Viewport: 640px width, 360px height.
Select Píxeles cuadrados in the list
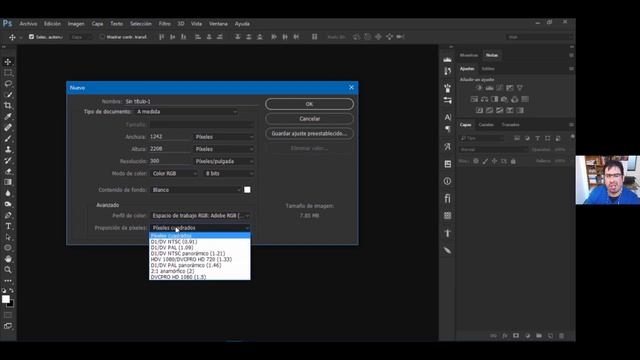(200, 236)
